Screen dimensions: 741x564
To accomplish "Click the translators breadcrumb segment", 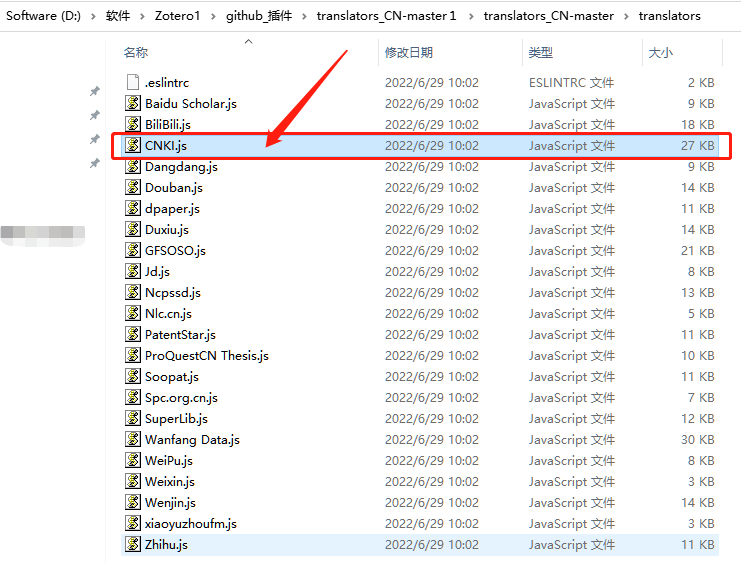I will (x=670, y=16).
